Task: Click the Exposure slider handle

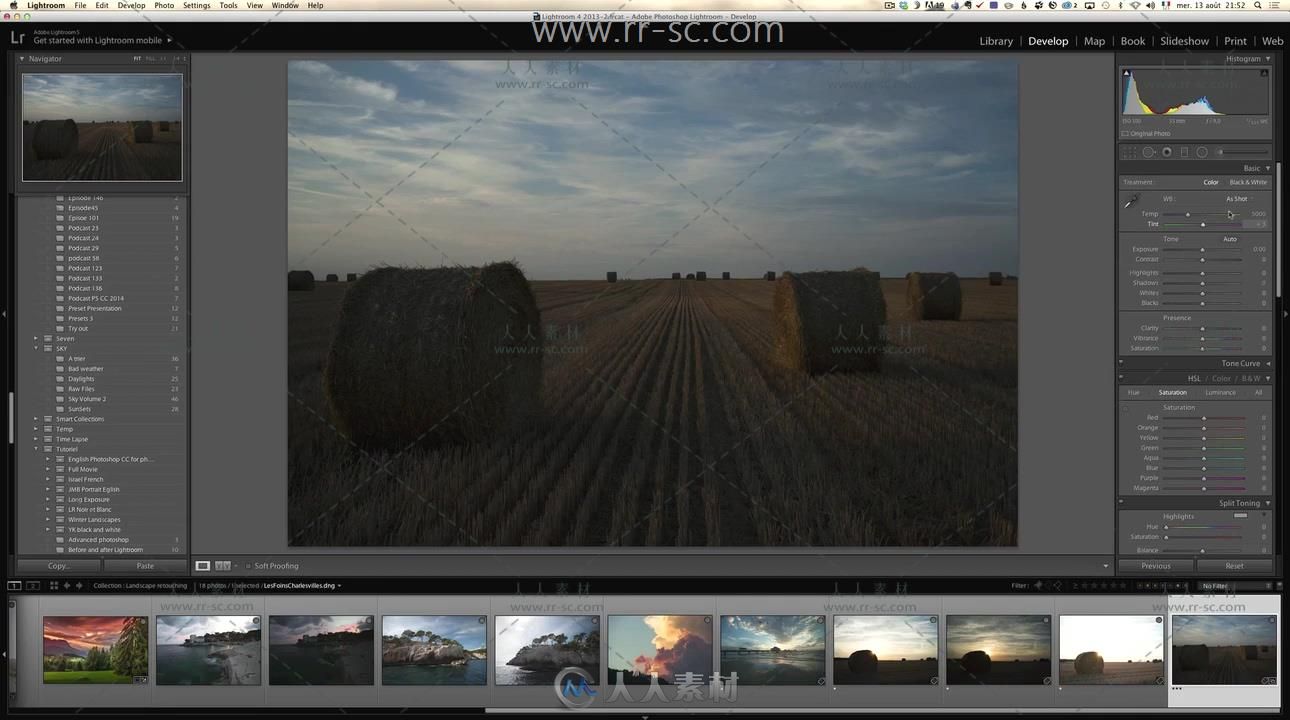Action: click(x=1203, y=249)
